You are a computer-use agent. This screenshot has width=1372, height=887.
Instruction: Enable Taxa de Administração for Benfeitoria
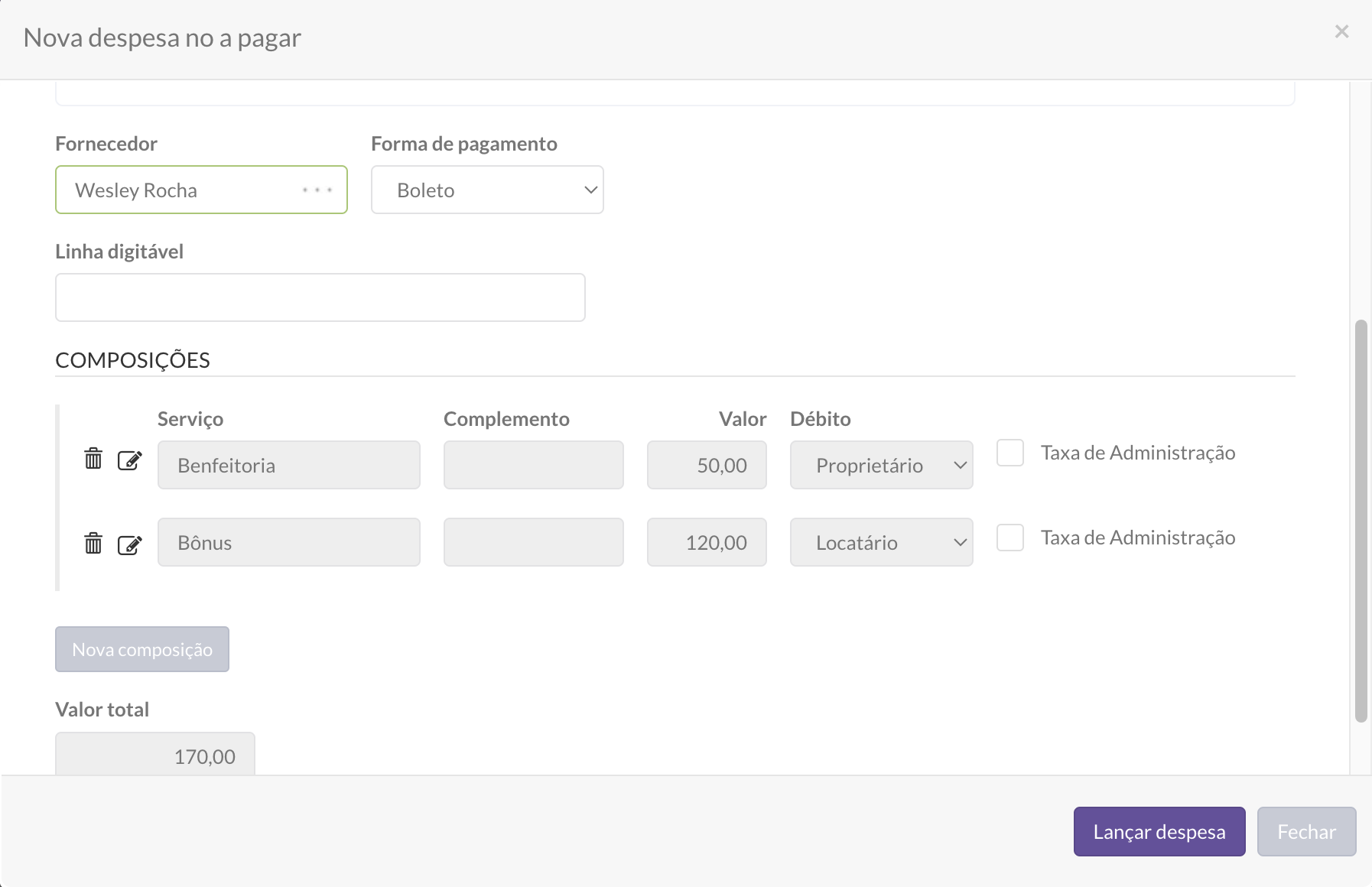[1009, 453]
